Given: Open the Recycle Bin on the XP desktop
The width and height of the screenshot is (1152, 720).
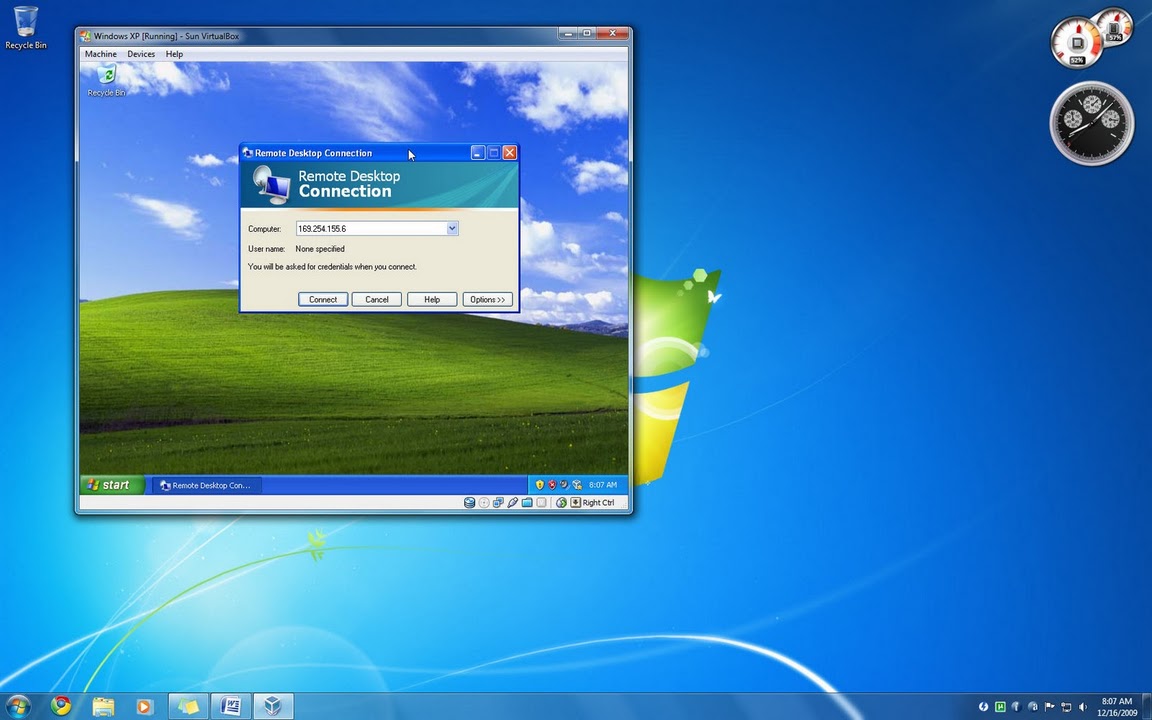Looking at the screenshot, I should pos(106,78).
